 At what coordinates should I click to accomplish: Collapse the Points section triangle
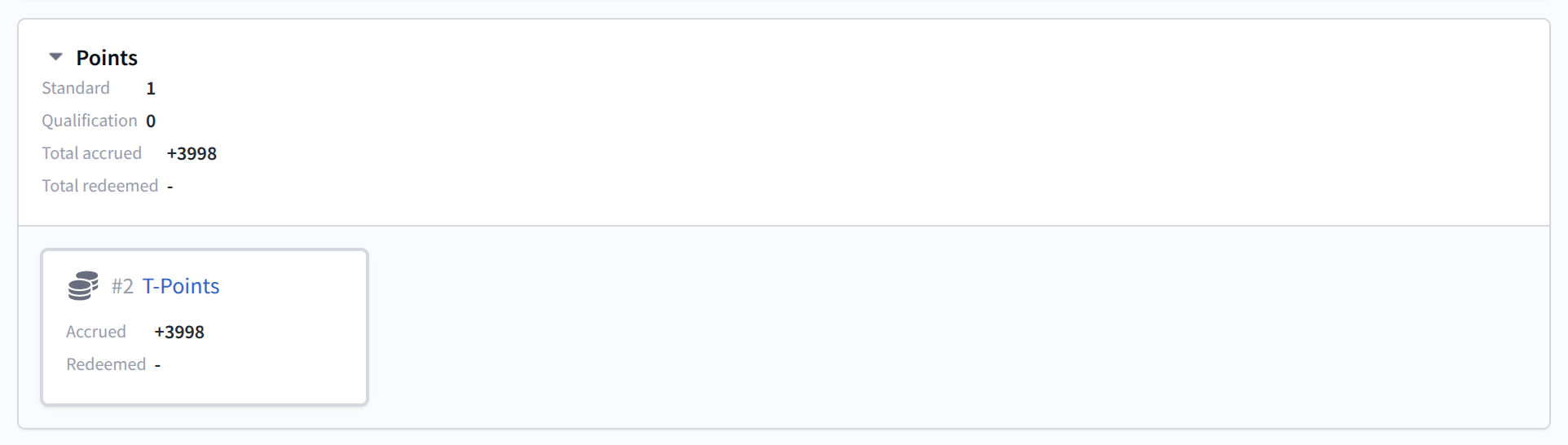coord(55,57)
